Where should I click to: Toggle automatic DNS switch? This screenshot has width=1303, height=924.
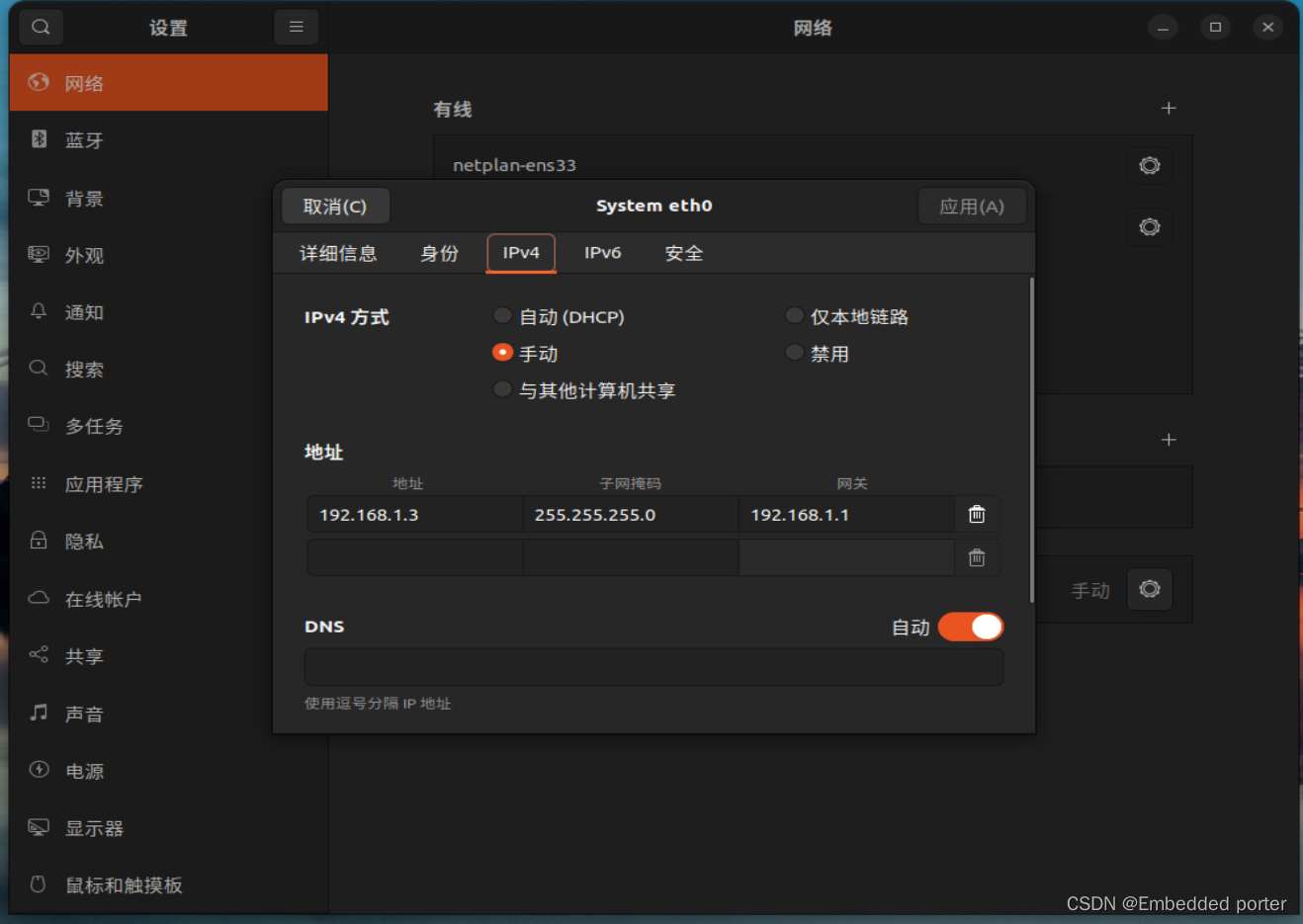[970, 627]
